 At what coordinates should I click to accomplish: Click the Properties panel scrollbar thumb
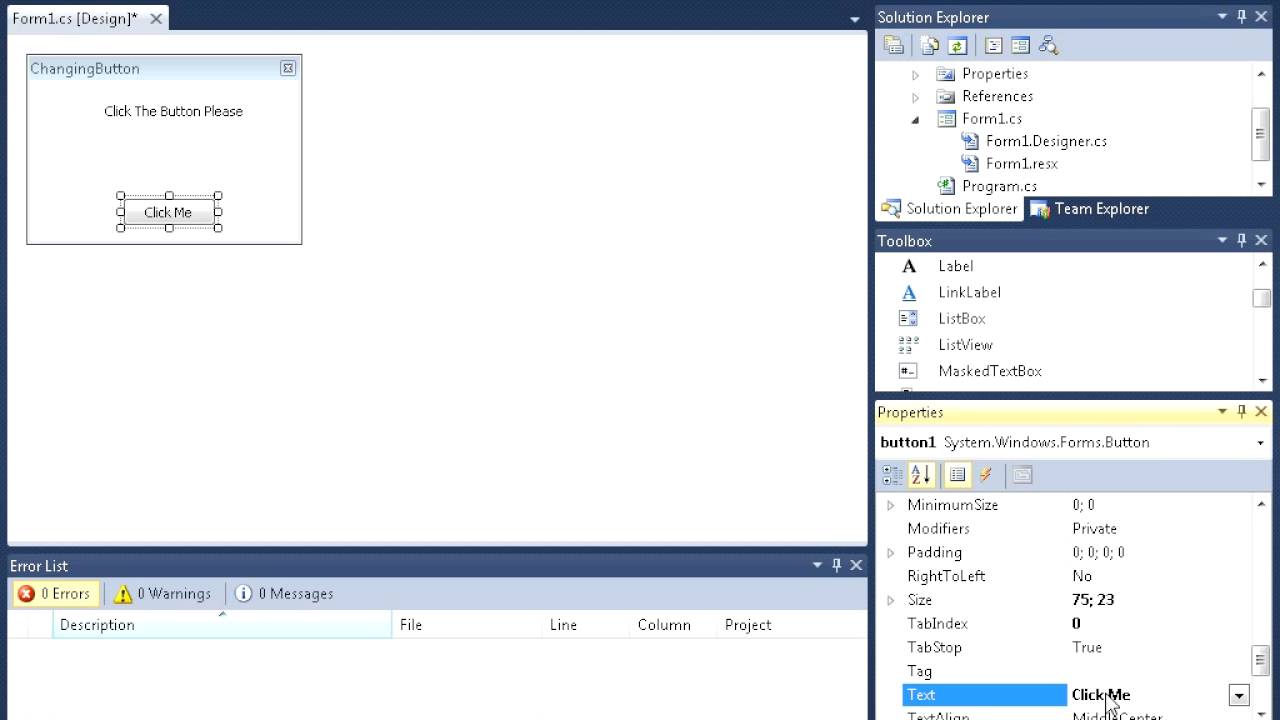(x=1260, y=660)
